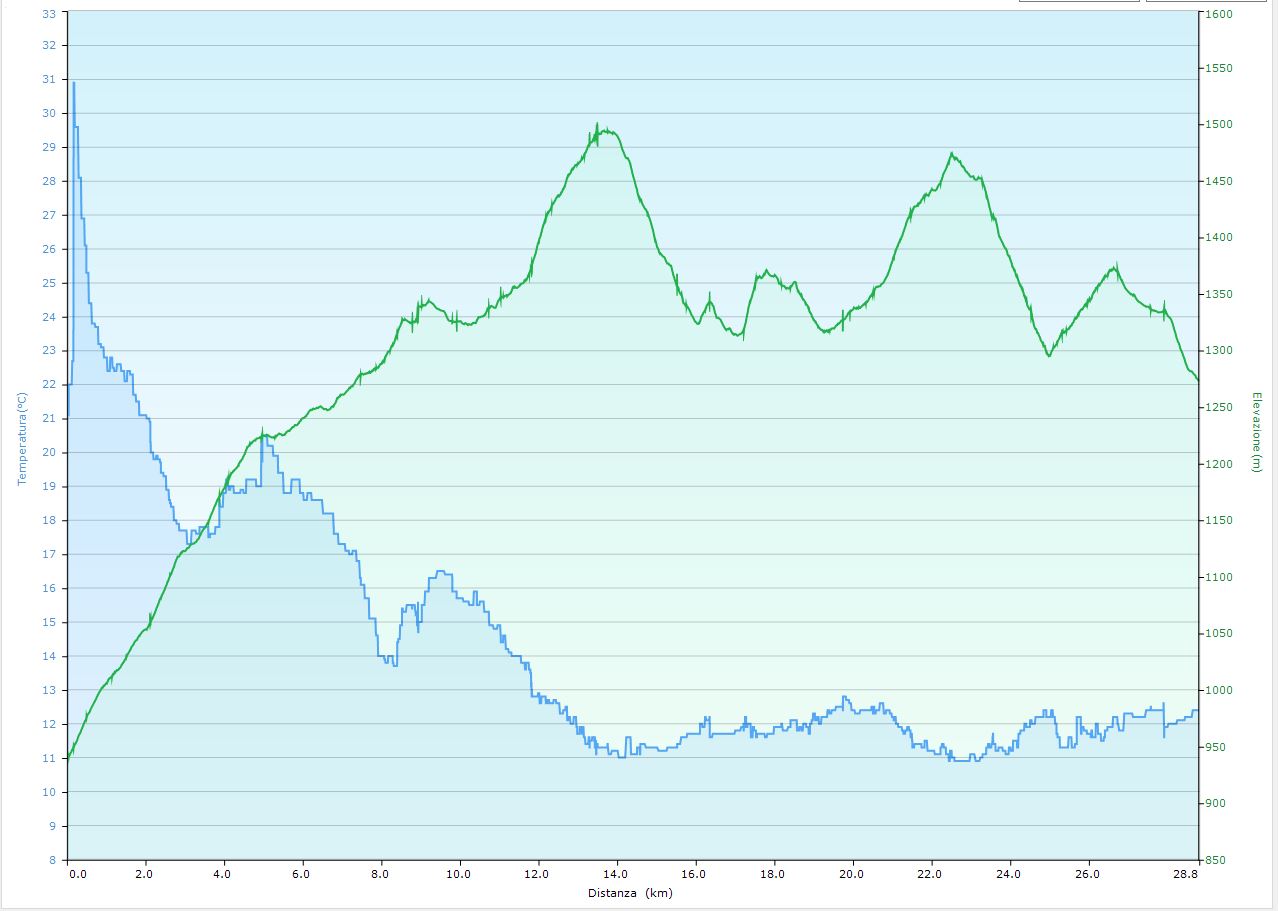1278x911 pixels.
Task: Click the temperature spike peak near 31°C
Action: [73, 84]
